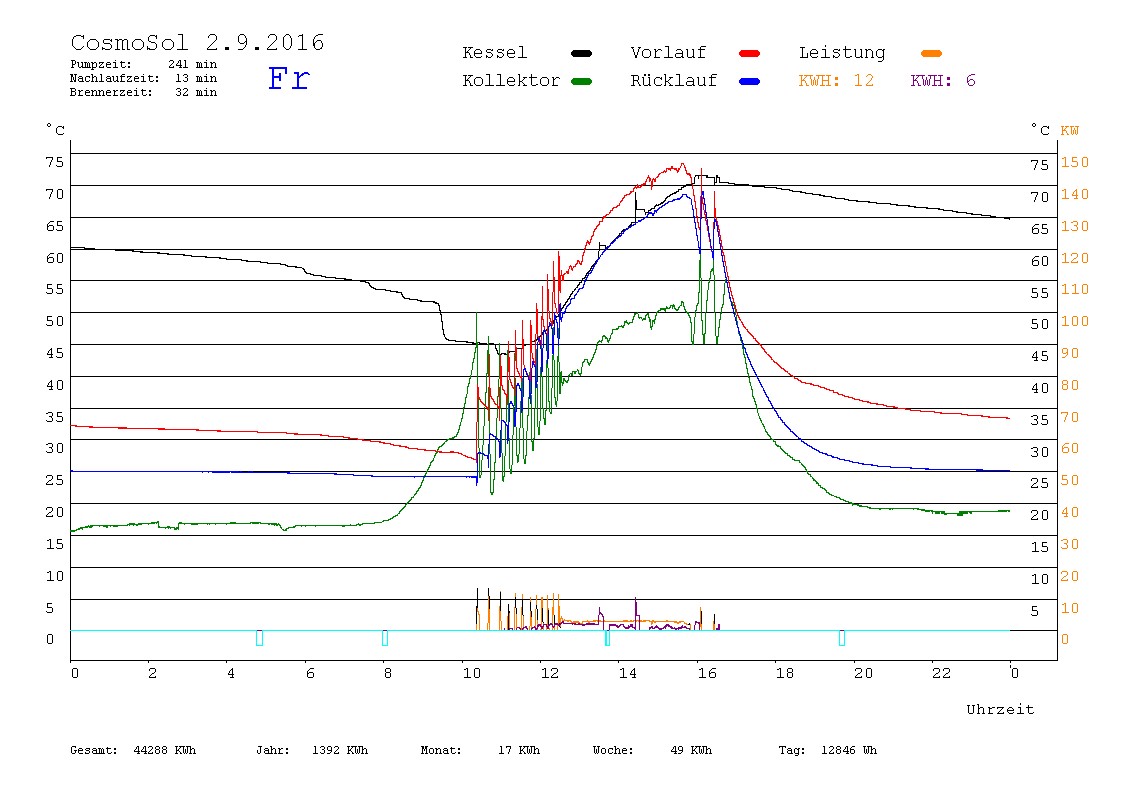The width and height of the screenshot is (1148, 812).
Task: Click the chart title "CosmoSol 2.9.2016"
Action: coord(198,42)
